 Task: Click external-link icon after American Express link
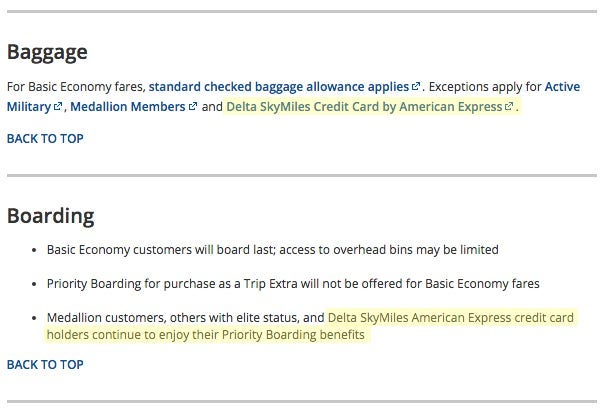[510, 108]
